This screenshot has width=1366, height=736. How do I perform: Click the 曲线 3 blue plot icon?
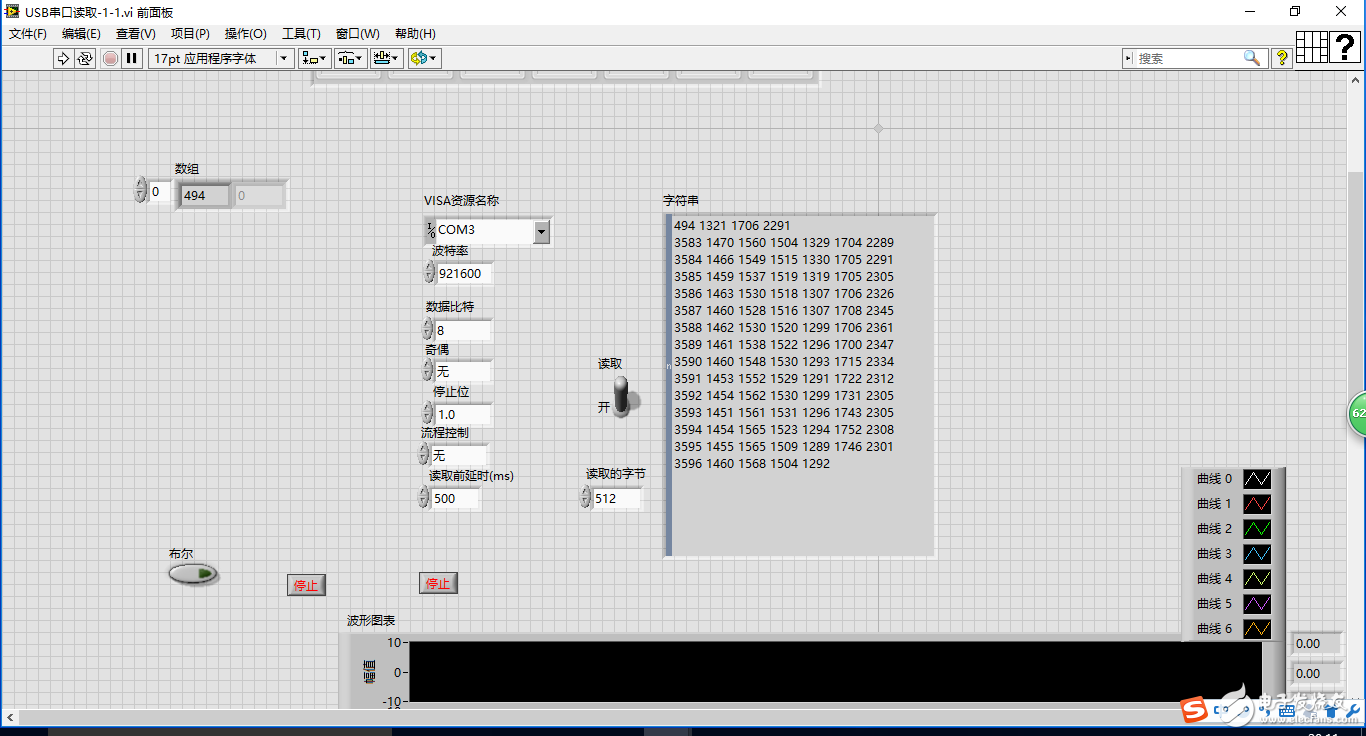pos(1257,554)
